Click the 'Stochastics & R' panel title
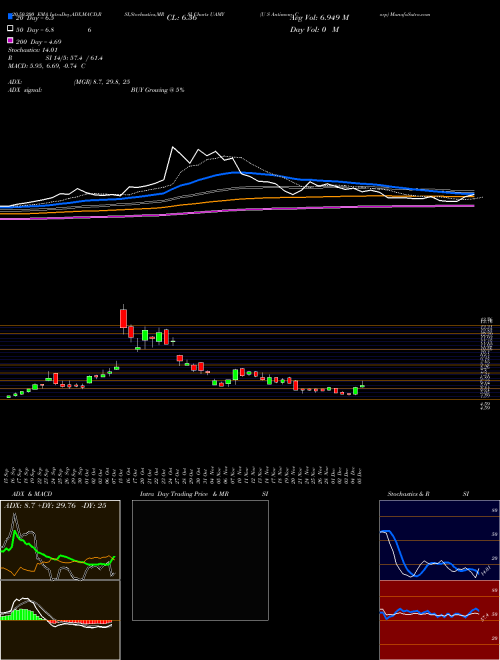Viewport: 500px width, 660px height. 409,494
